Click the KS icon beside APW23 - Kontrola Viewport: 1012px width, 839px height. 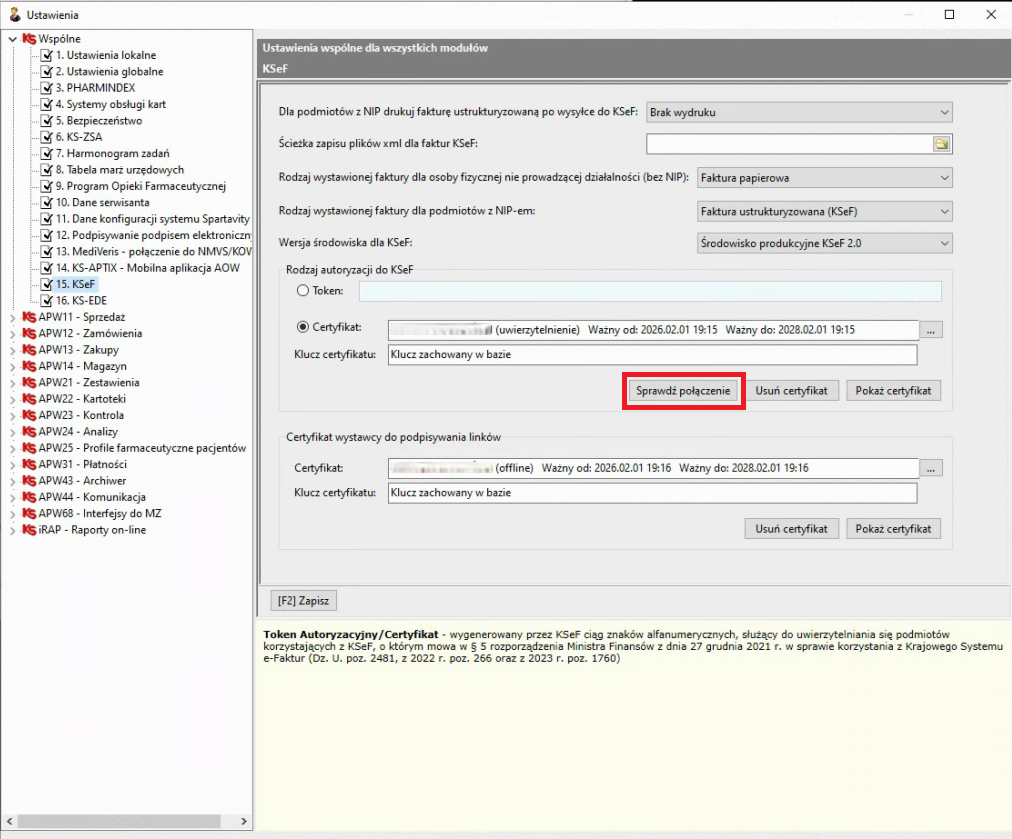click(29, 415)
